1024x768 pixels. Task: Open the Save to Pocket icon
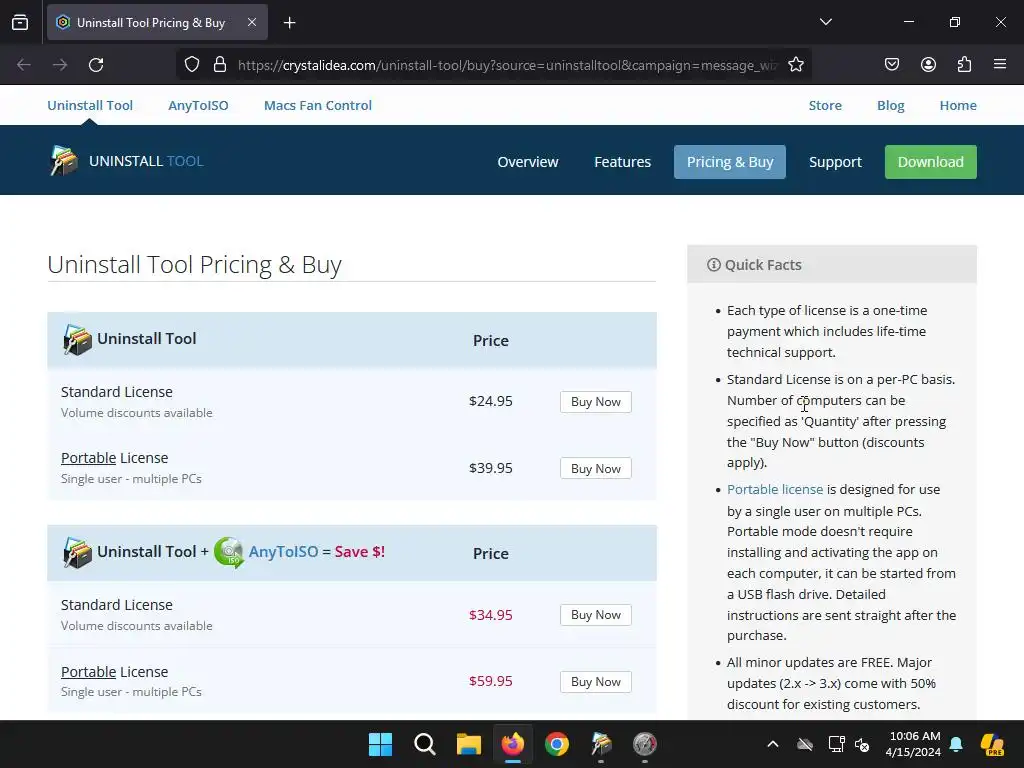891,64
